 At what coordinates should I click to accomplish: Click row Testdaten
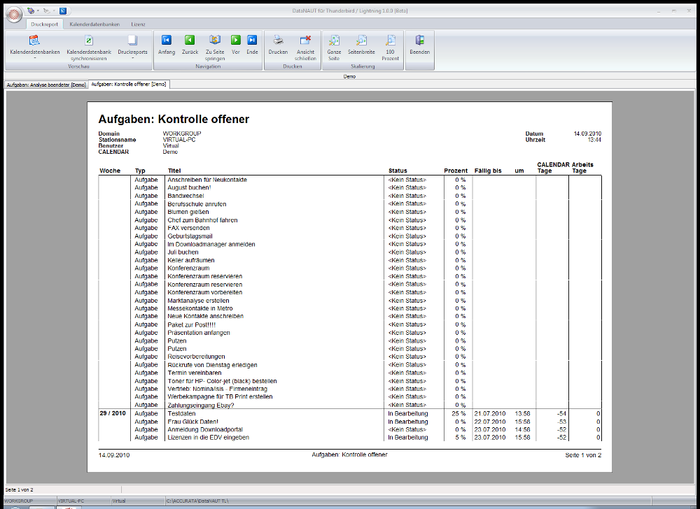coord(350,413)
